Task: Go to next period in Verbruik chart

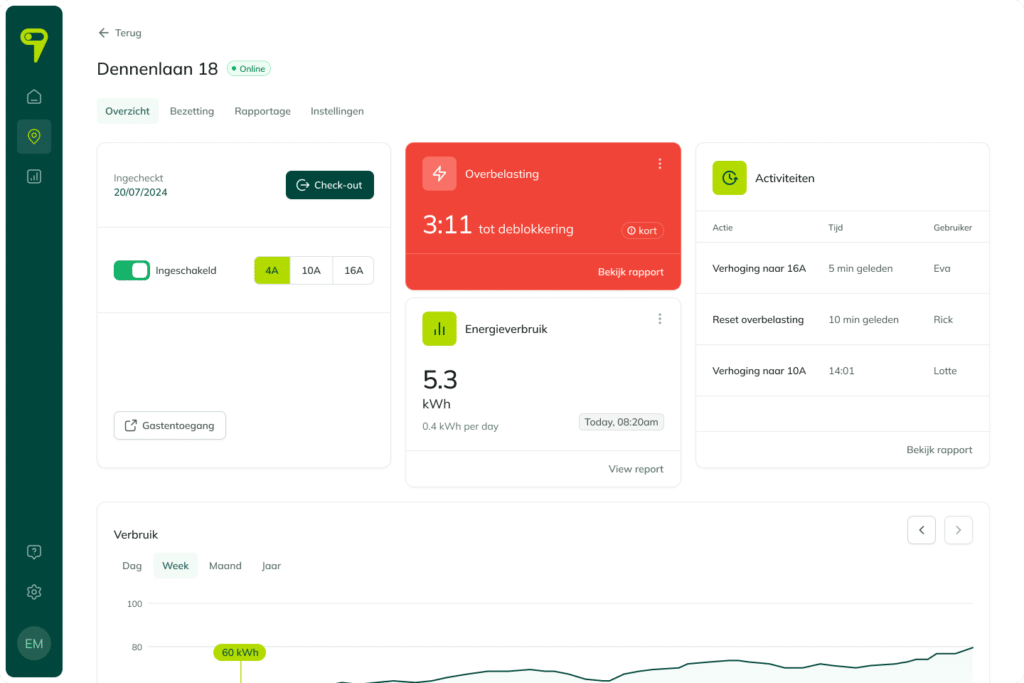Action: point(958,530)
